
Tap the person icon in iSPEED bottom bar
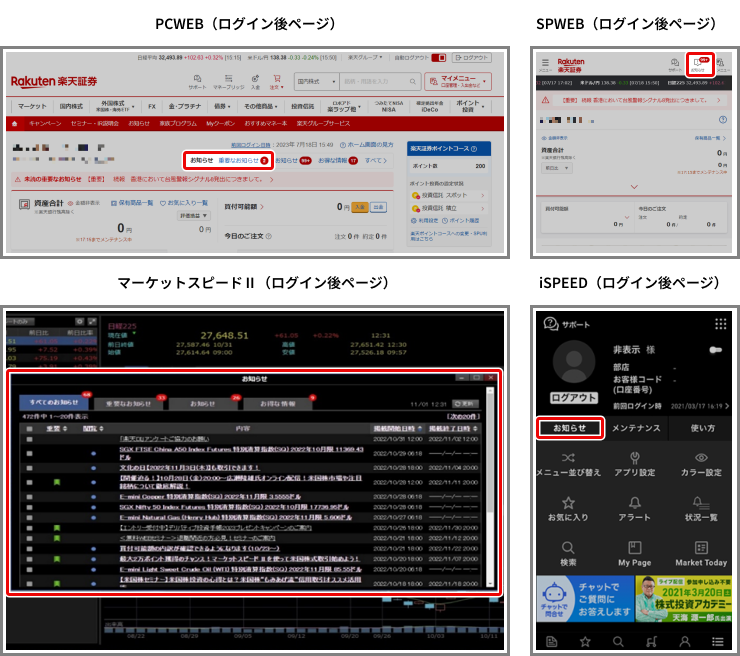[x=684, y=641]
